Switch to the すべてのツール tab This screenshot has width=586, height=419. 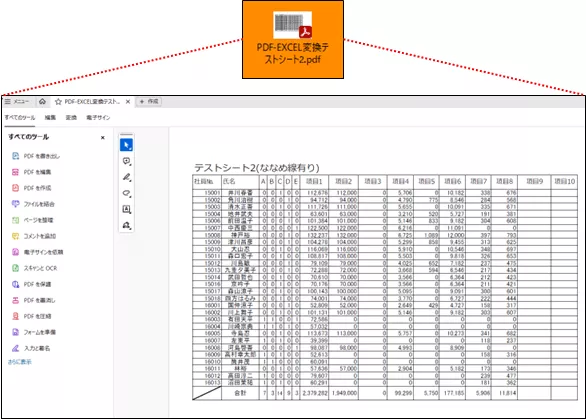pyautogui.click(x=20, y=117)
